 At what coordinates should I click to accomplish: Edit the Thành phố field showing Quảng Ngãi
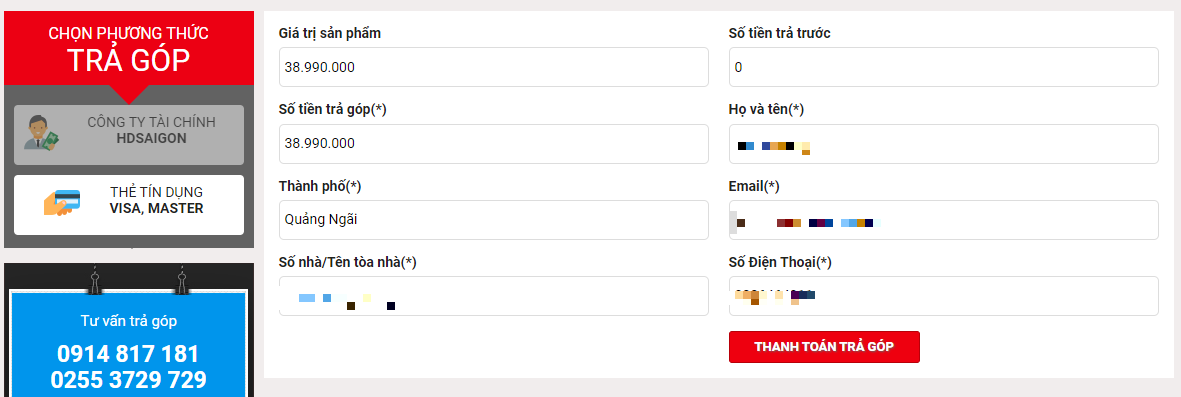(x=493, y=220)
